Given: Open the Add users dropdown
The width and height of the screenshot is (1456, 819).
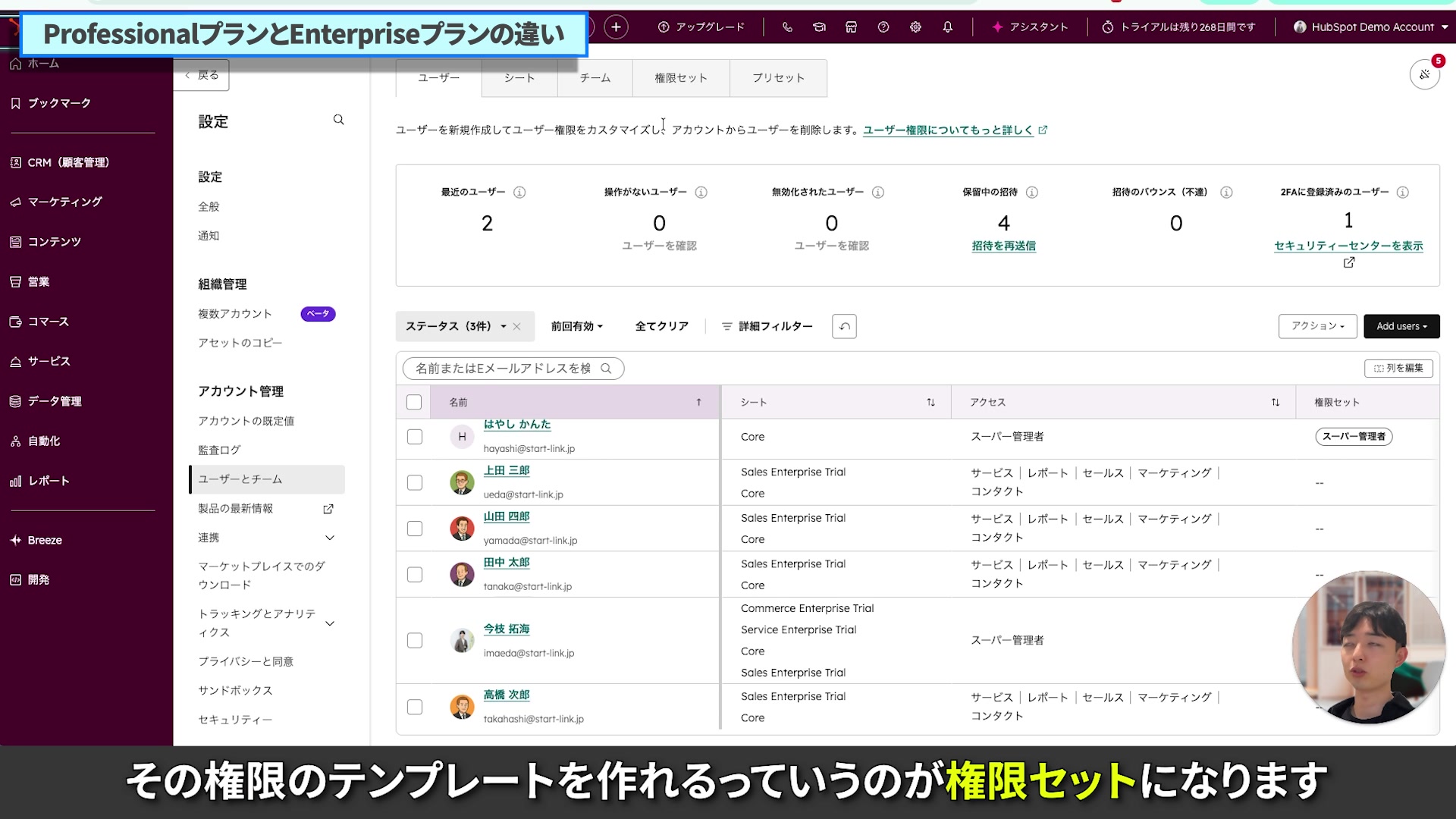Looking at the screenshot, I should click(1401, 326).
